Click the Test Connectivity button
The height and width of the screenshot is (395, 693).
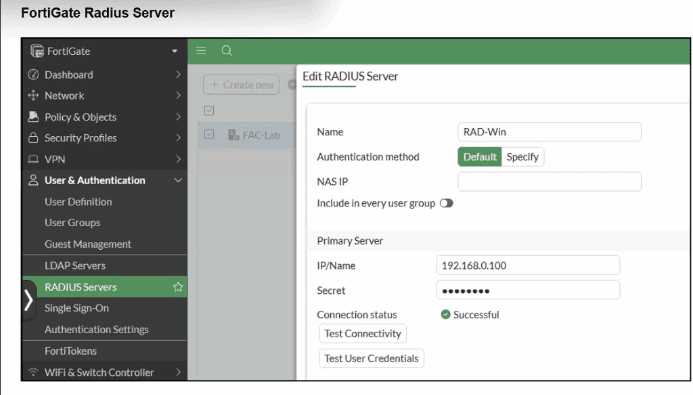coord(363,334)
